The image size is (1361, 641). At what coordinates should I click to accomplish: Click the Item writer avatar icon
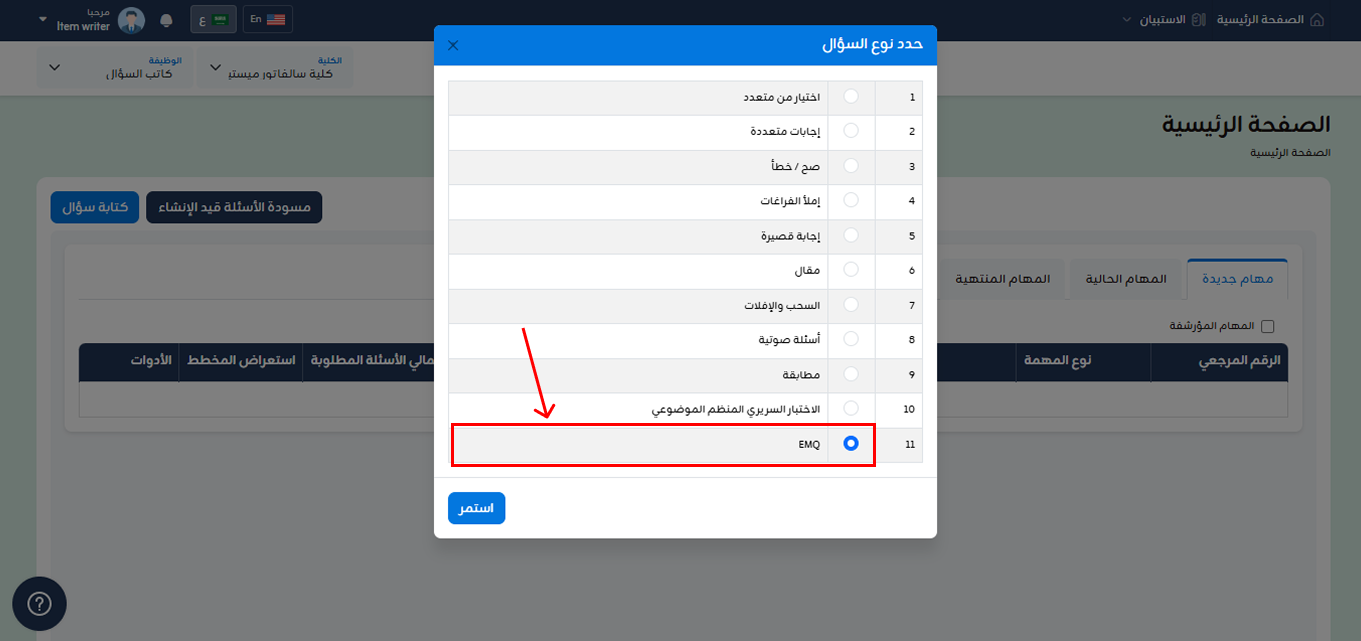click(x=131, y=20)
